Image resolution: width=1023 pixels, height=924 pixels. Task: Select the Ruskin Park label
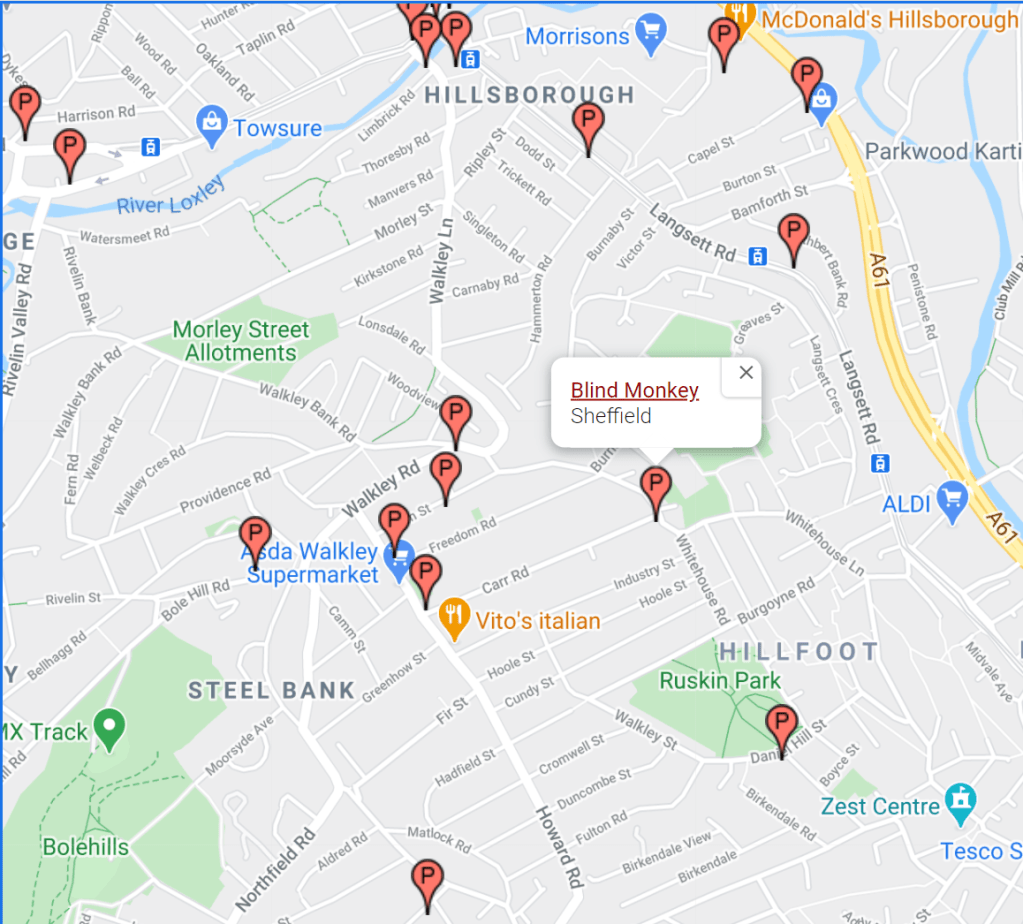click(720, 681)
